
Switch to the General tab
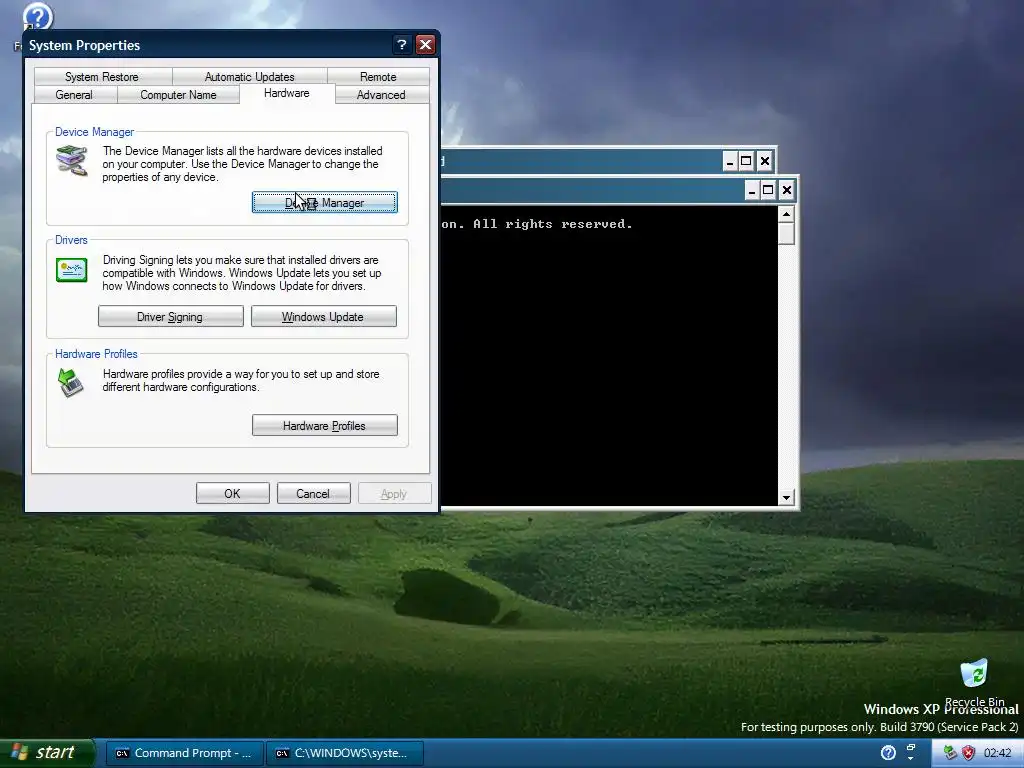74,95
